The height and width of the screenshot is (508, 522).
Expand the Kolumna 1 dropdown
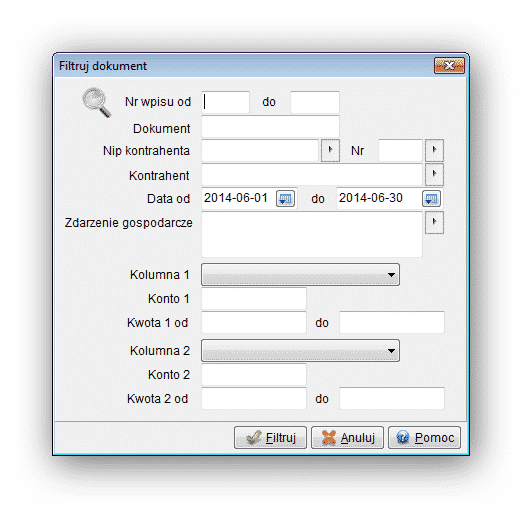(x=300, y=275)
